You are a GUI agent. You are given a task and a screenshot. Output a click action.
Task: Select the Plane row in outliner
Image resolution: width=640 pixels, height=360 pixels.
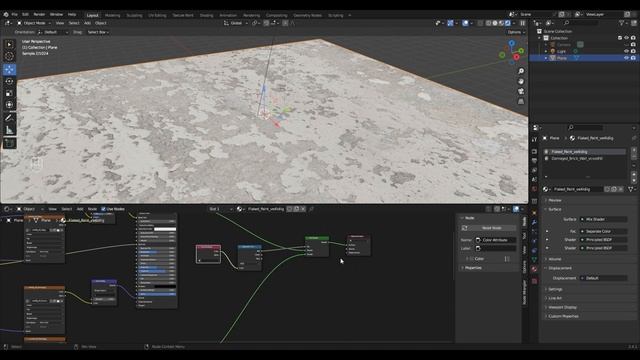[x=584, y=58]
